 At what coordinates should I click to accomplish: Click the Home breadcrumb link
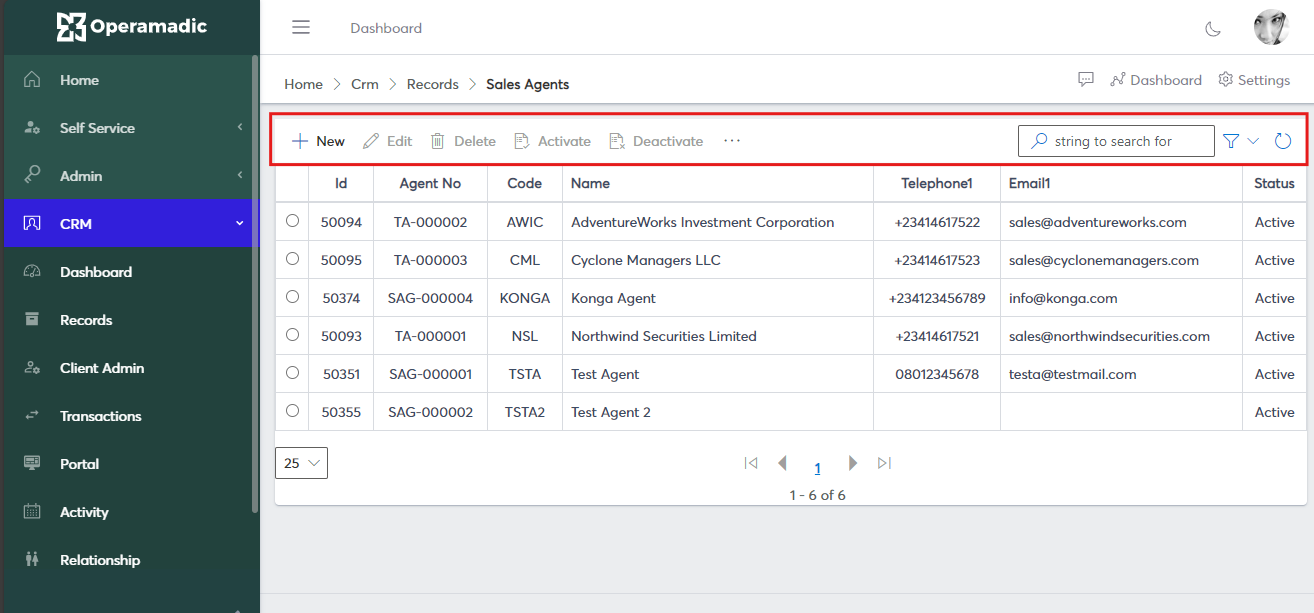(303, 84)
